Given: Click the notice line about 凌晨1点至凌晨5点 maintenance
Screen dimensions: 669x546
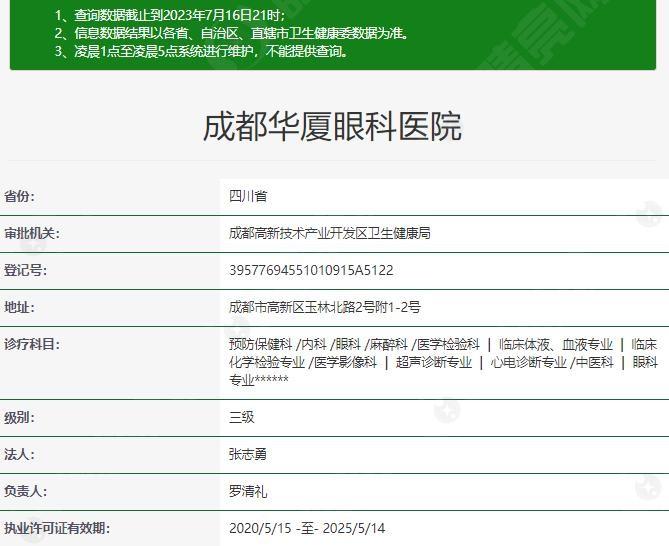Looking at the screenshot, I should click(x=202, y=52).
